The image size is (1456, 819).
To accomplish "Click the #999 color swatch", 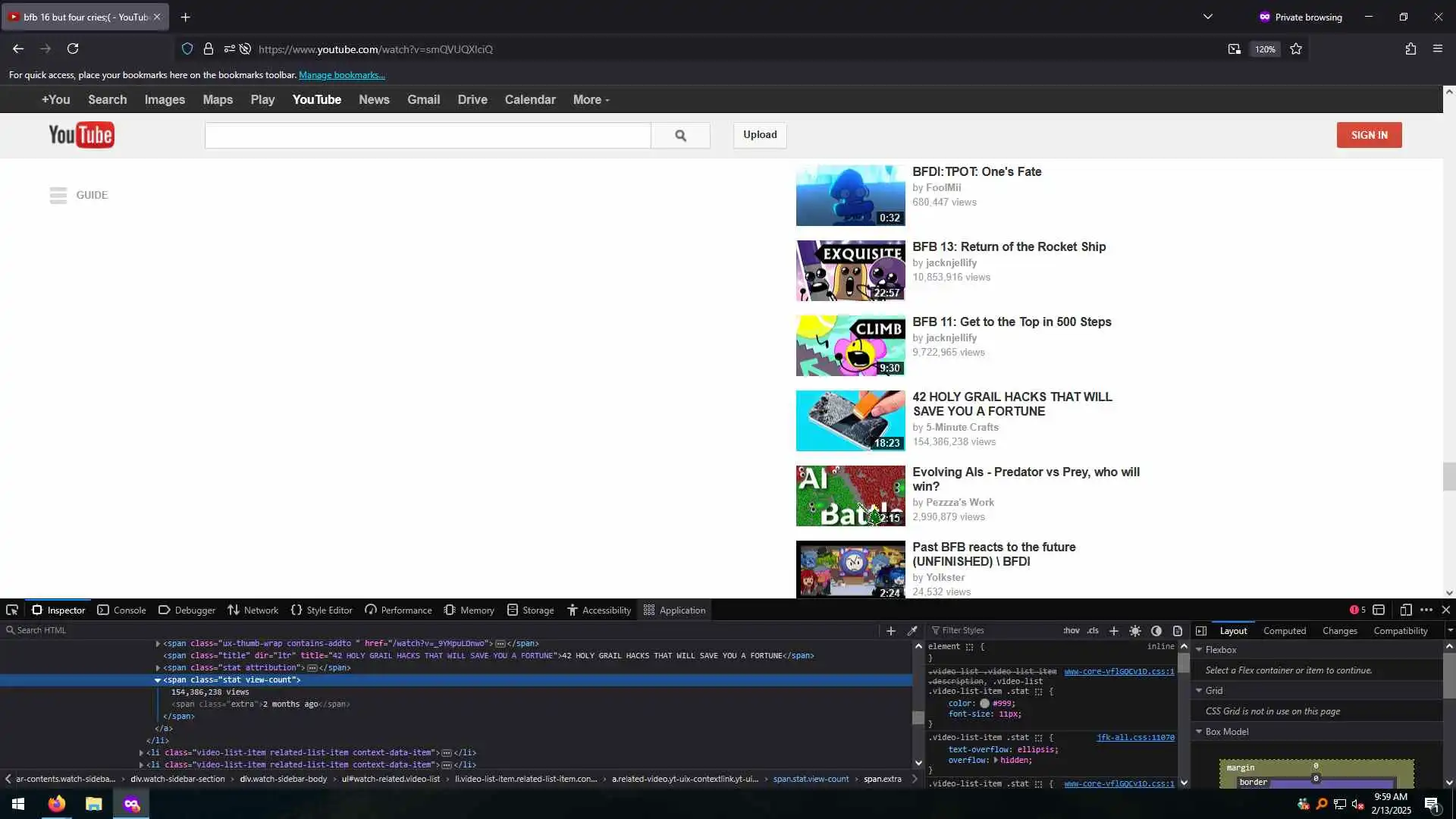I will click(984, 703).
